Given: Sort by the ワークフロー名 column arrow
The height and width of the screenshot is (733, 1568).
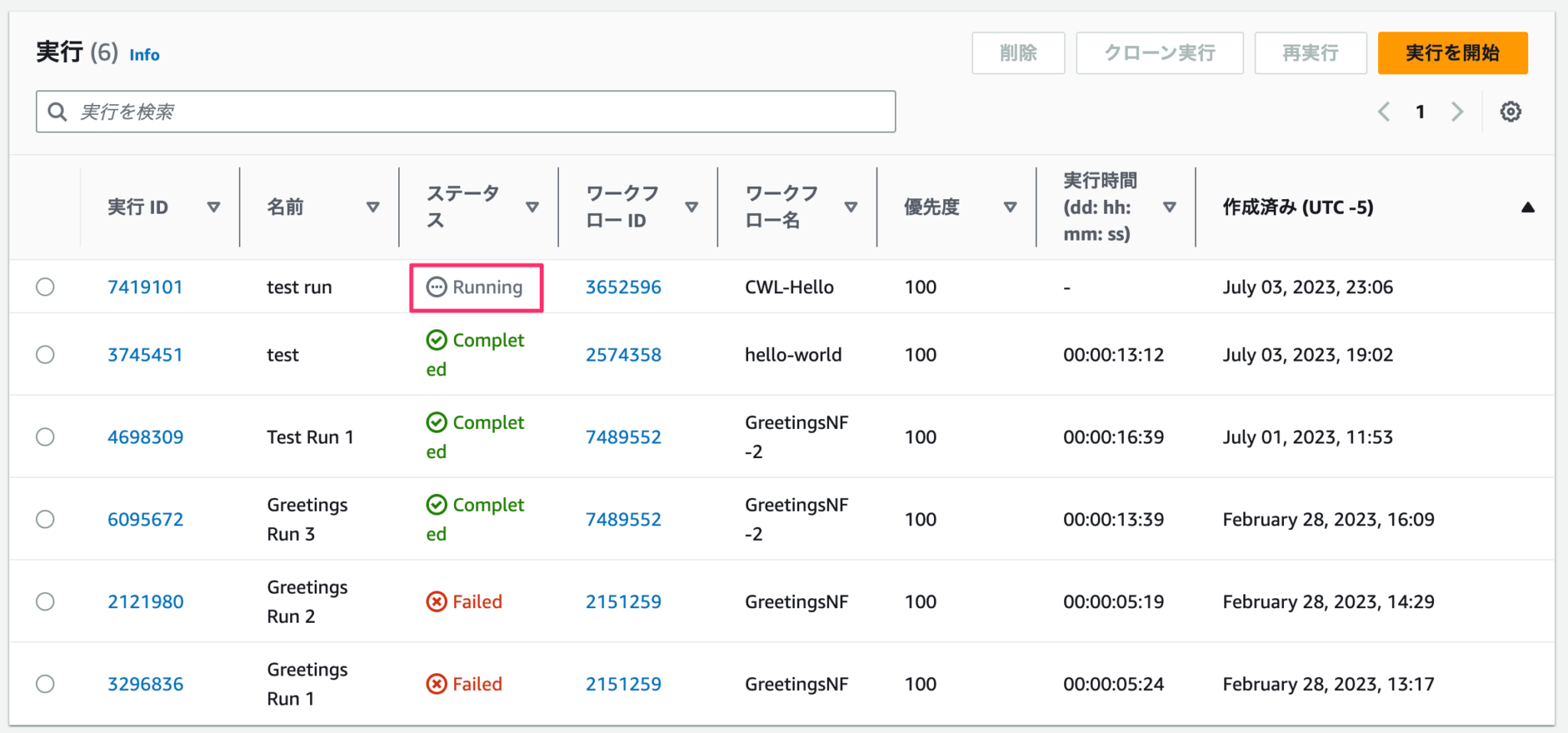Looking at the screenshot, I should click(x=851, y=207).
